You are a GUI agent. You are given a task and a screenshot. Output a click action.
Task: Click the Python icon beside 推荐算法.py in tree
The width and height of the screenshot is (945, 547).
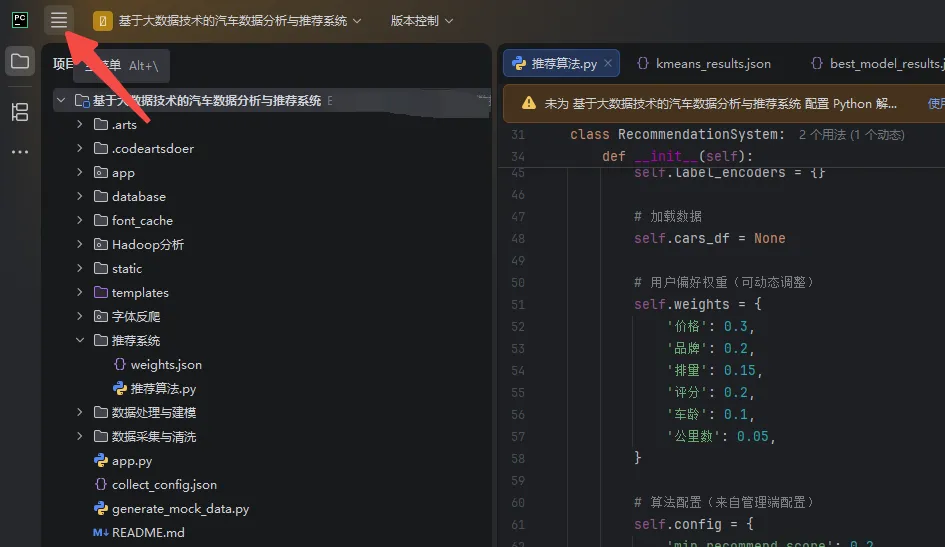tap(119, 389)
